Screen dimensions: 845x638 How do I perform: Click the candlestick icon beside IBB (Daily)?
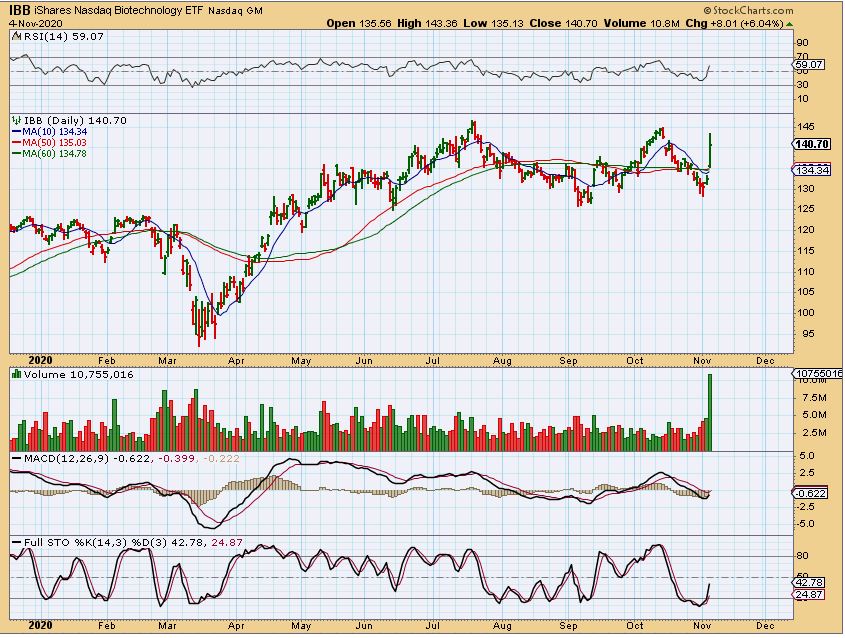[x=17, y=121]
